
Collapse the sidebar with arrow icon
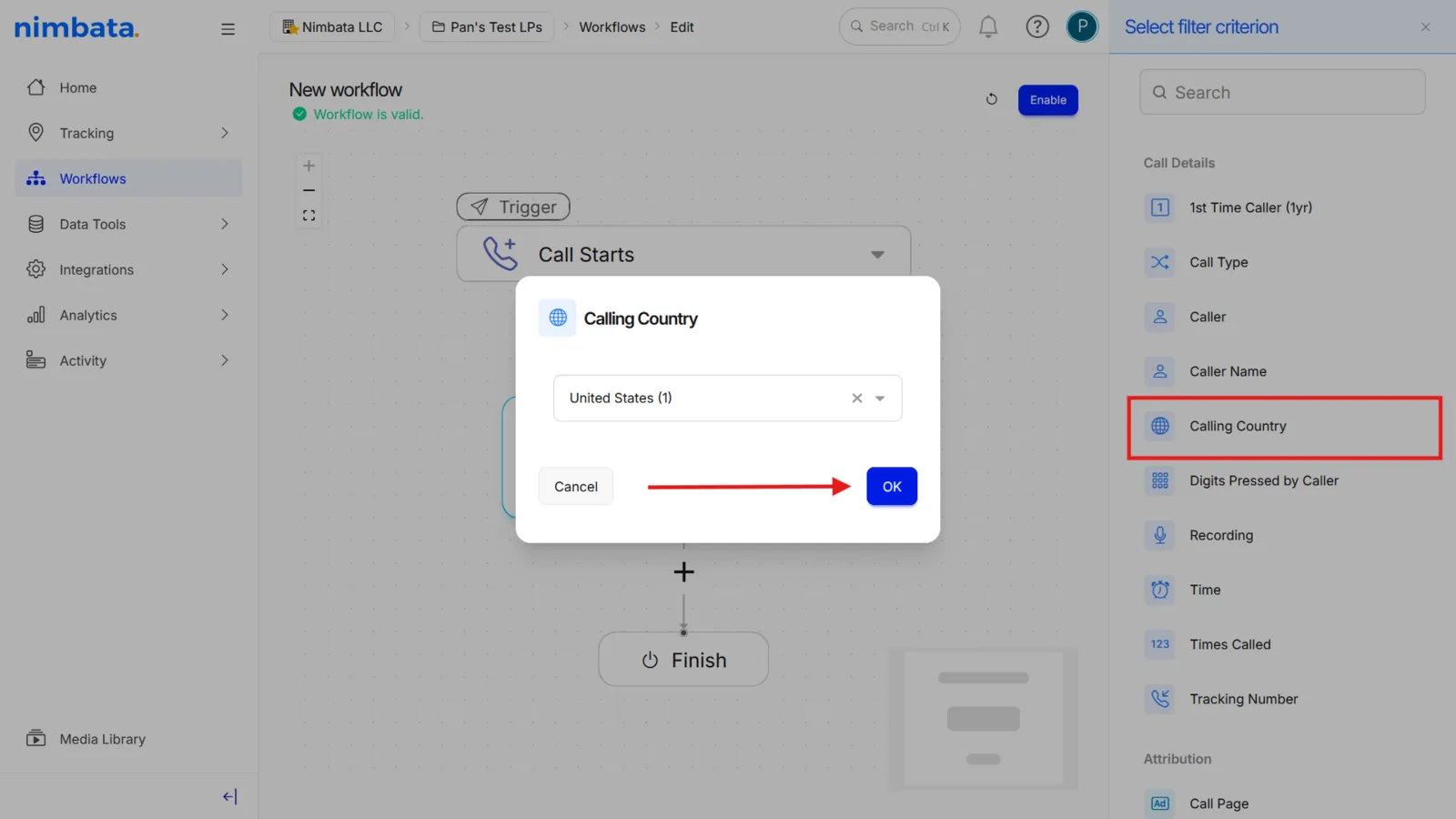pyautogui.click(x=229, y=796)
